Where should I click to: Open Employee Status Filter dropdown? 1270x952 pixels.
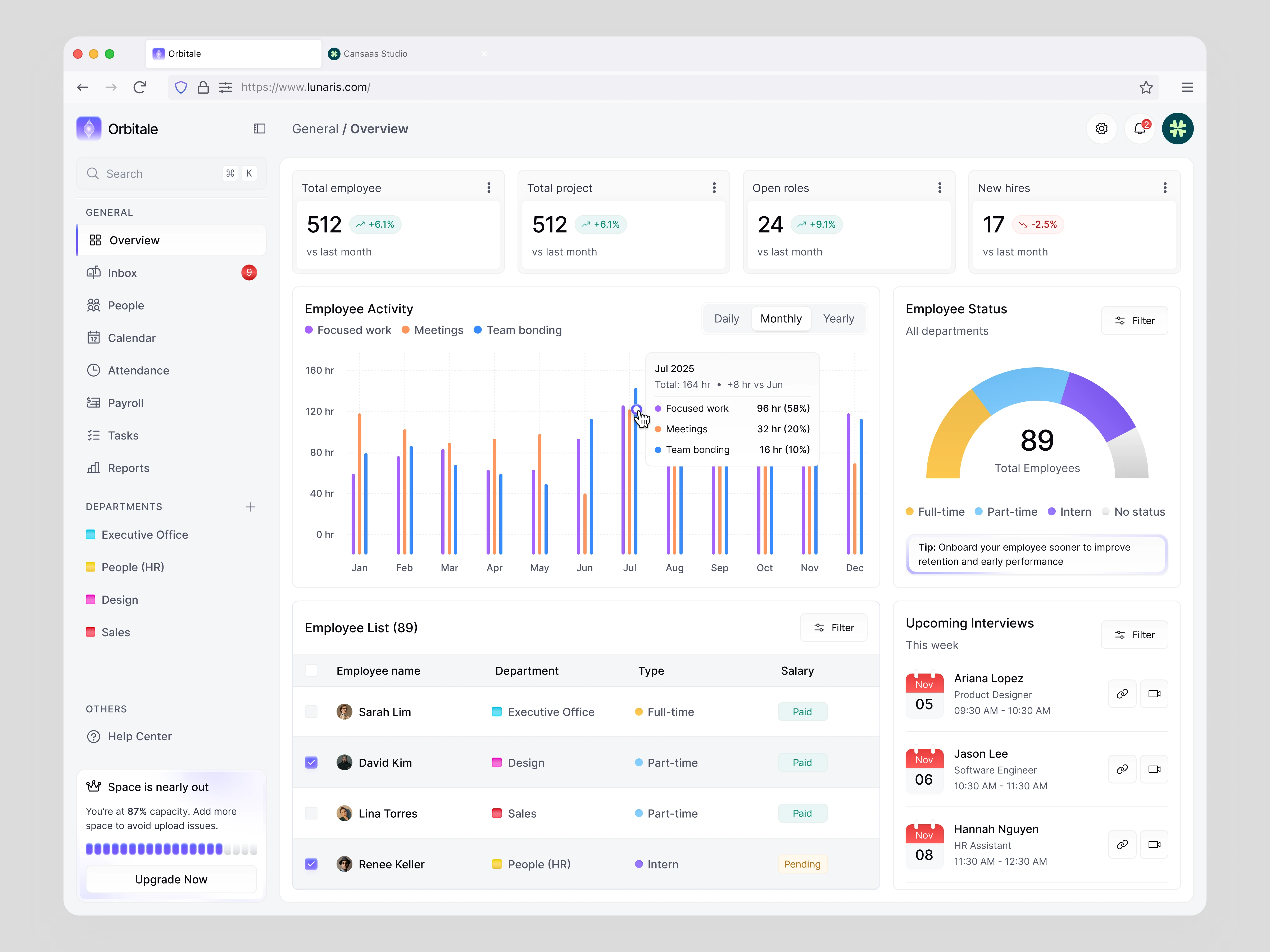point(1134,321)
